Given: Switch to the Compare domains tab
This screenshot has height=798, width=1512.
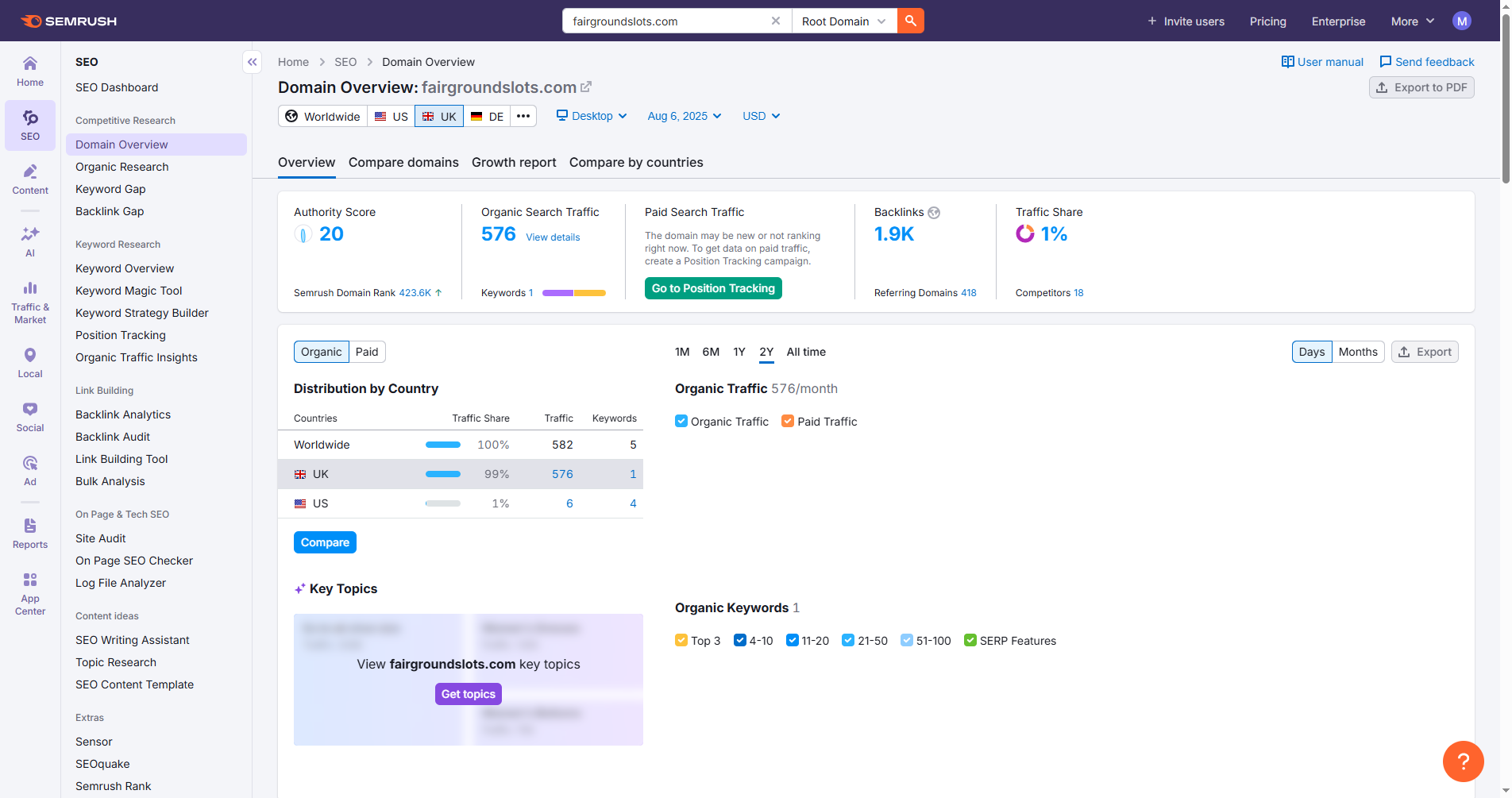Looking at the screenshot, I should [403, 163].
